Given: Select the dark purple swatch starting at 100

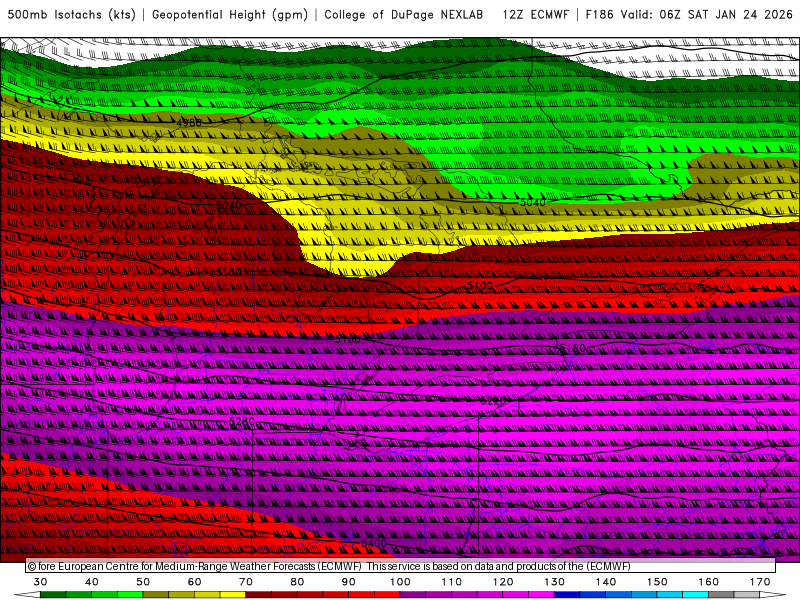Looking at the screenshot, I should point(413,595).
